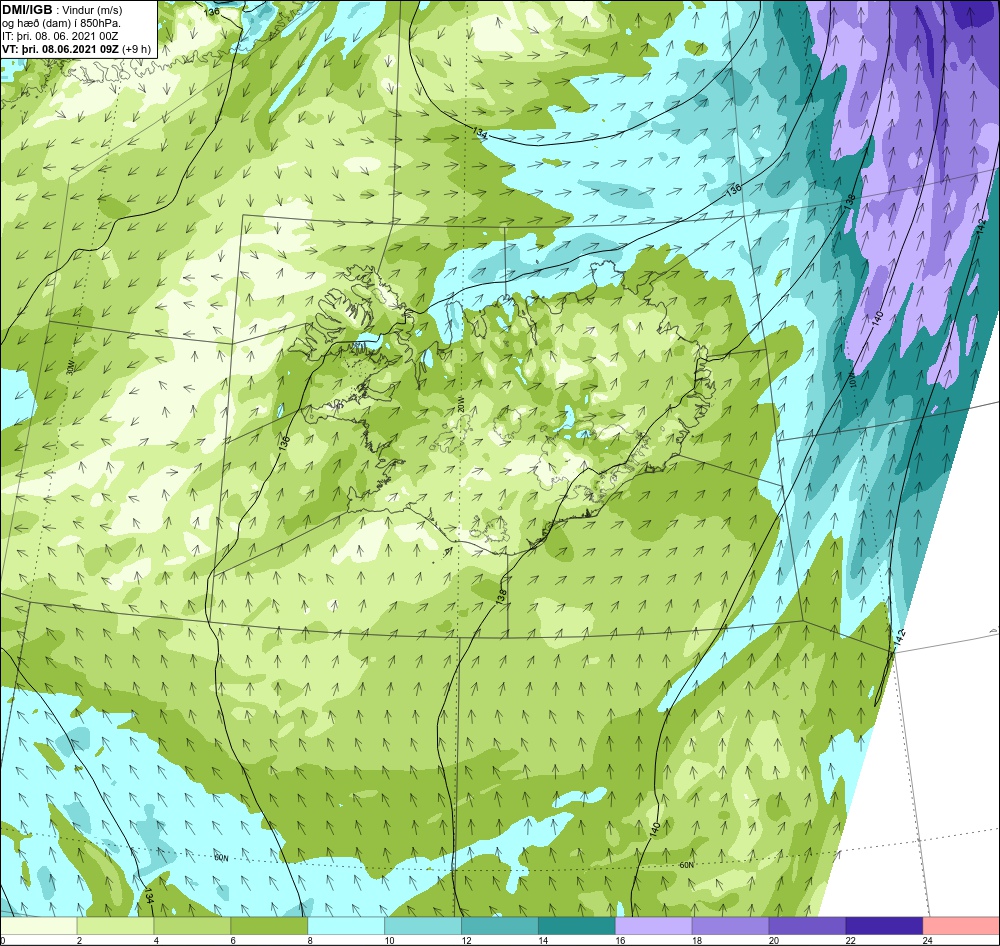The image size is (1000, 946).
Task: Click the legend scale value 14
Action: [x=543, y=940]
